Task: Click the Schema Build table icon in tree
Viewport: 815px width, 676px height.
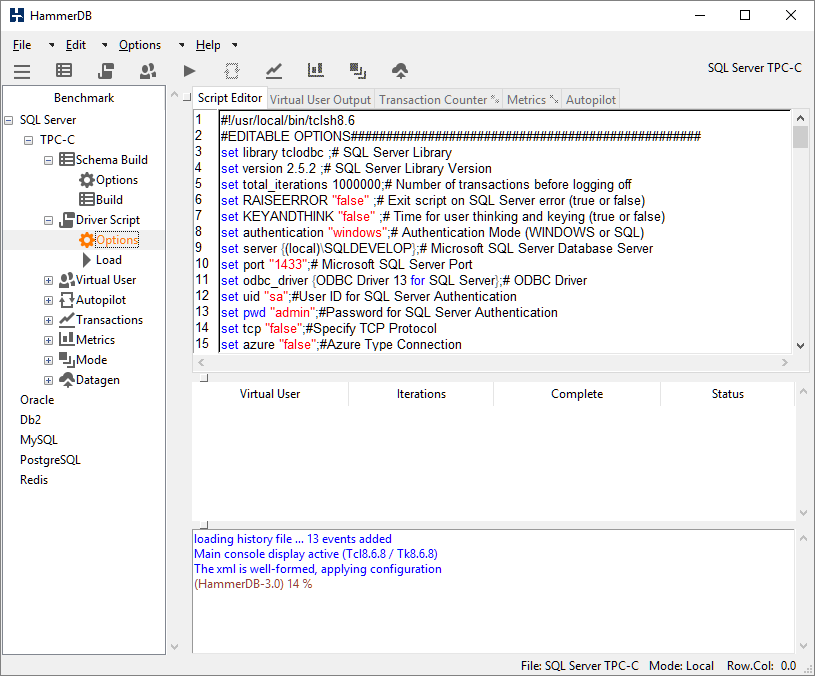Action: click(67, 160)
